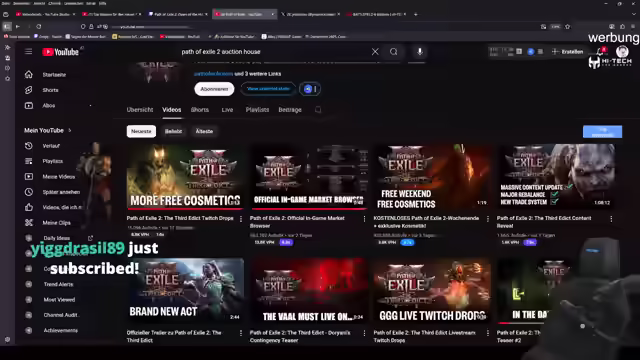Open 'Path of Exile 2: The Third Edict Content Reveal' title
The image size is (640, 360).
(544, 222)
